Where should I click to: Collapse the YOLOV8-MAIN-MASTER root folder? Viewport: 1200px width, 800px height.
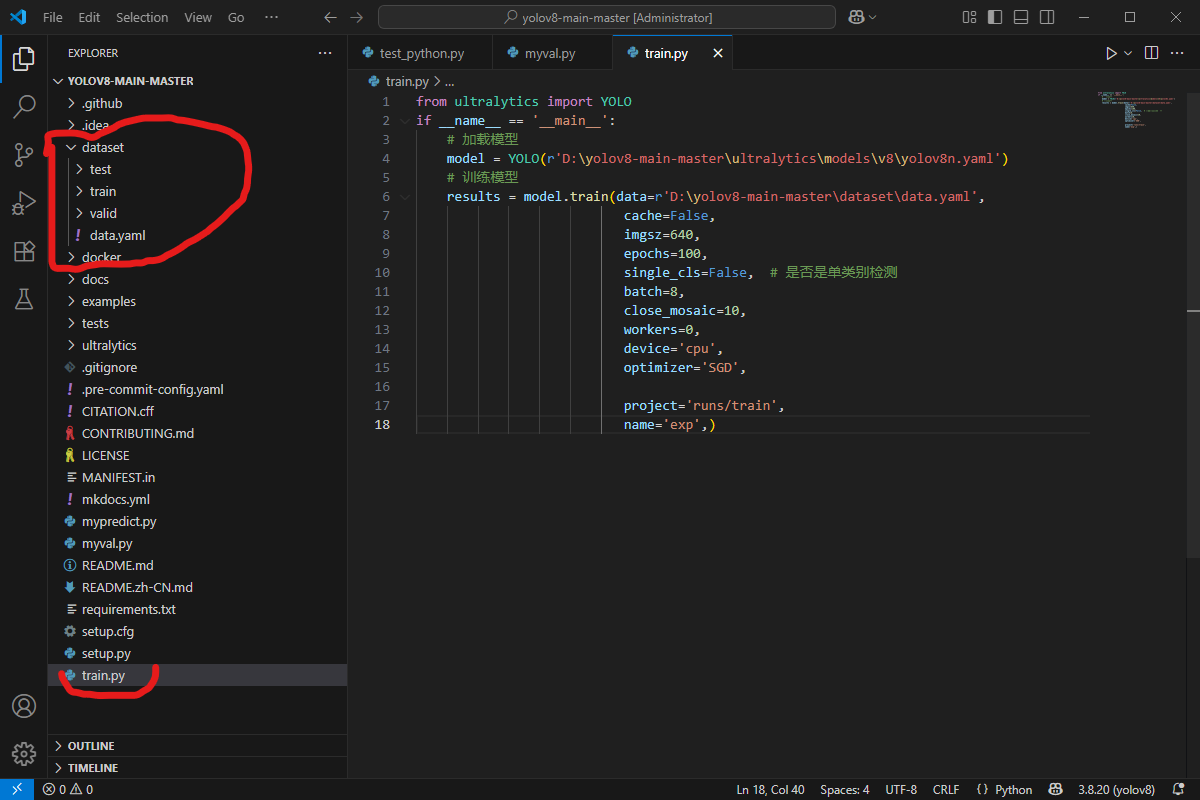pos(58,81)
